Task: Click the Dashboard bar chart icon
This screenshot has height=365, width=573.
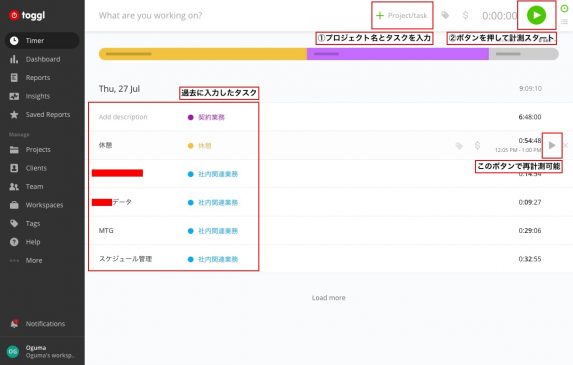Action: click(x=14, y=59)
